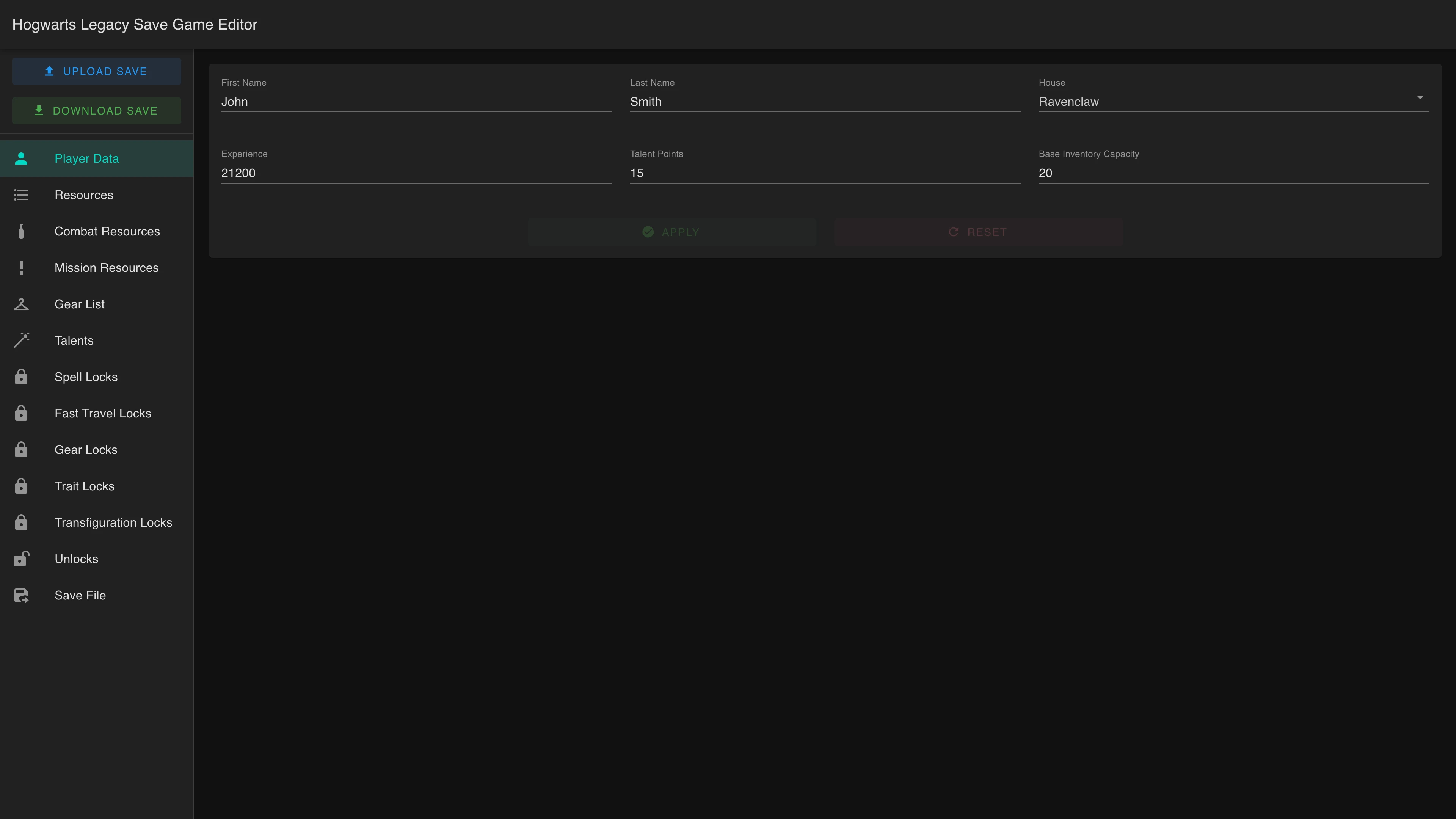Open Gear Locks from sidebar

tap(86, 450)
